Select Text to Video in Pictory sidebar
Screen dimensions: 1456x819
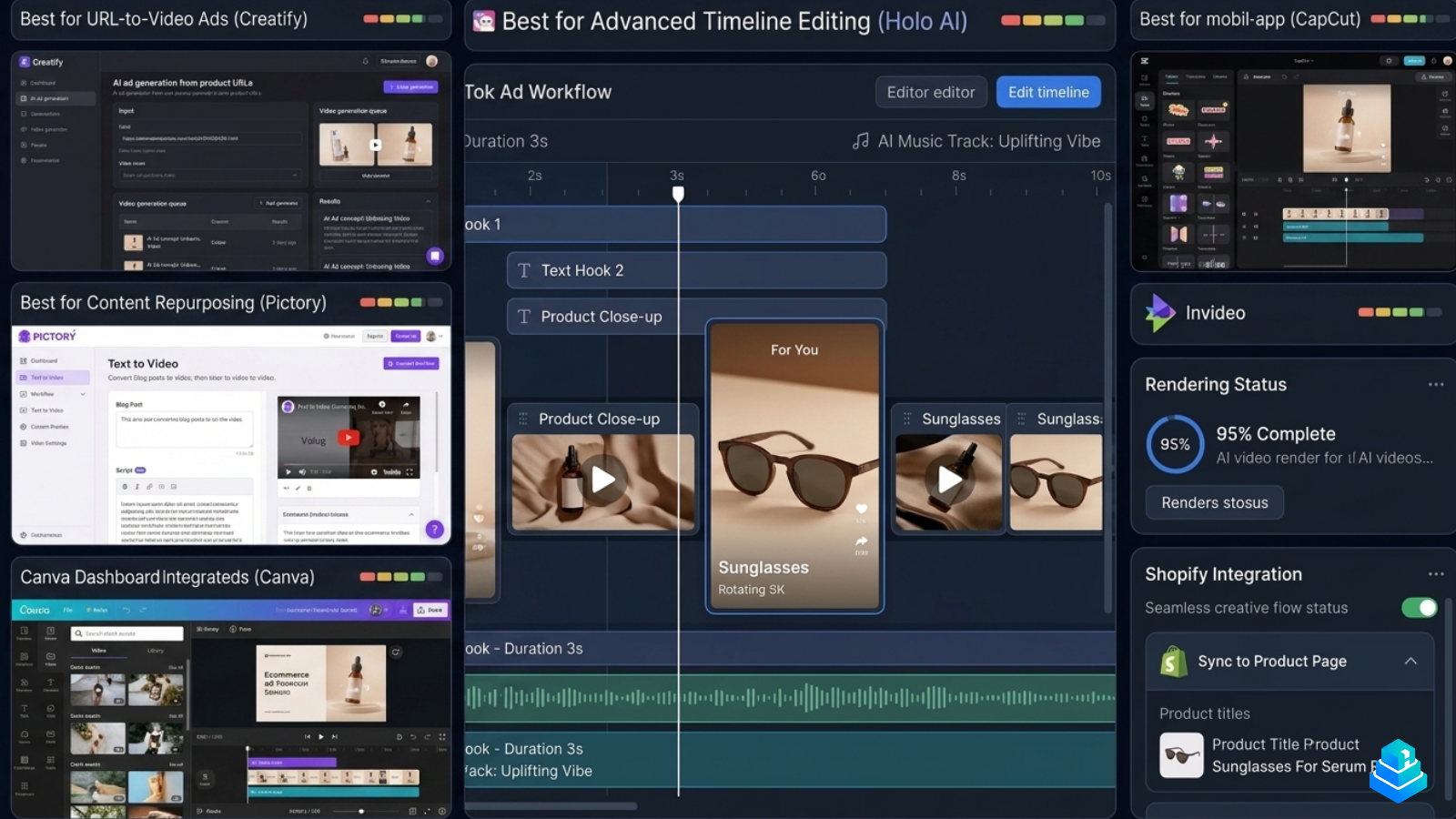point(53,377)
